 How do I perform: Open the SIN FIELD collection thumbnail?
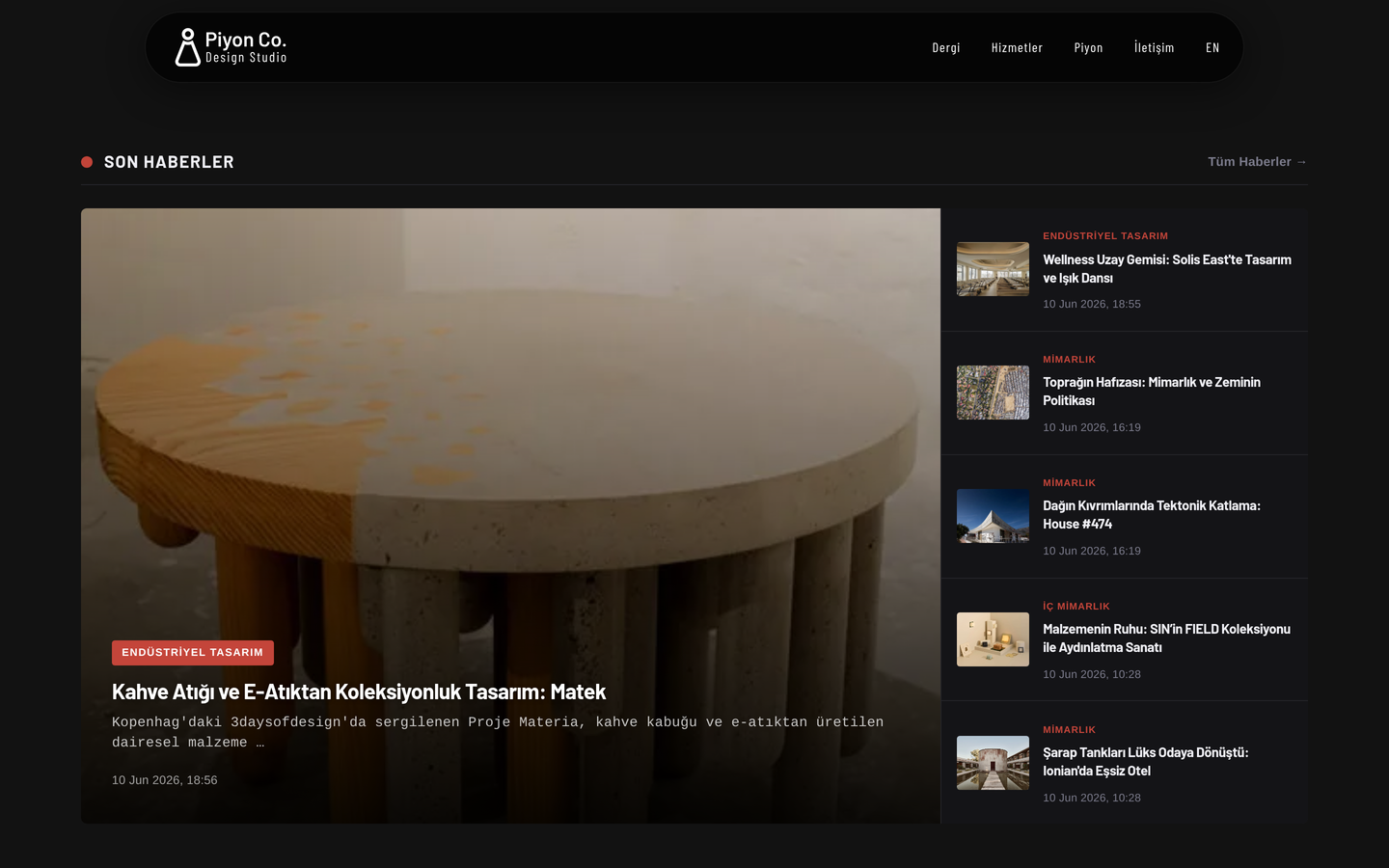pyautogui.click(x=993, y=639)
